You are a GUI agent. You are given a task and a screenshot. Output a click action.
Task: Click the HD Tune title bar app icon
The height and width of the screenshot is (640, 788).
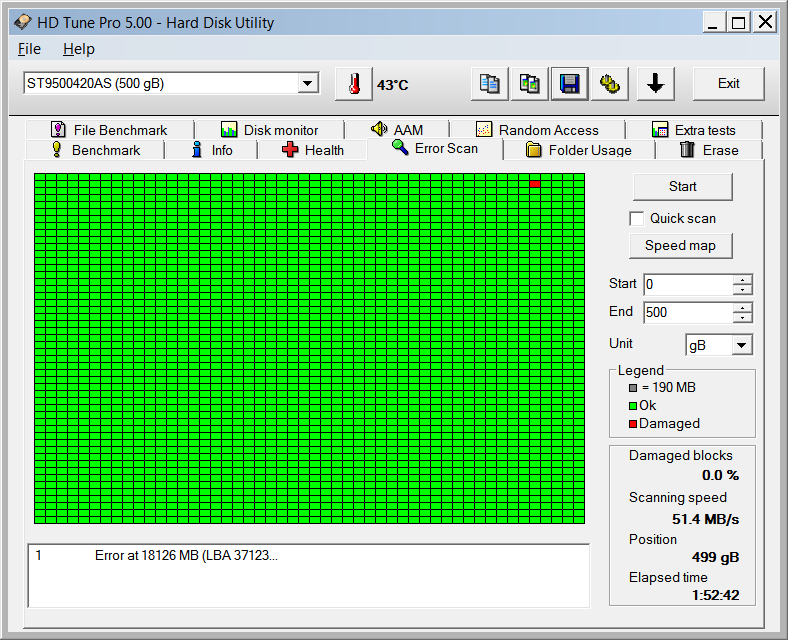pyautogui.click(x=22, y=23)
